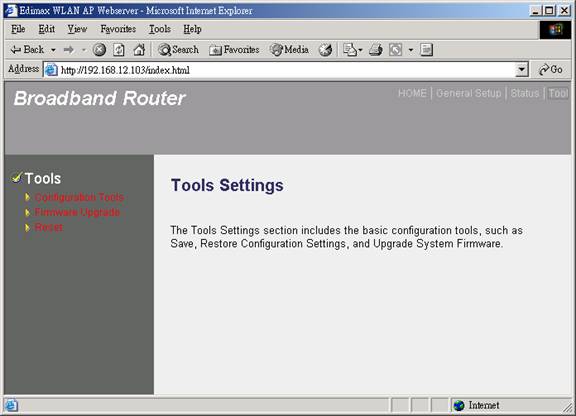Image resolution: width=576 pixels, height=416 pixels.
Task: Open the Favorites menu in menu bar
Action: pyautogui.click(x=118, y=29)
